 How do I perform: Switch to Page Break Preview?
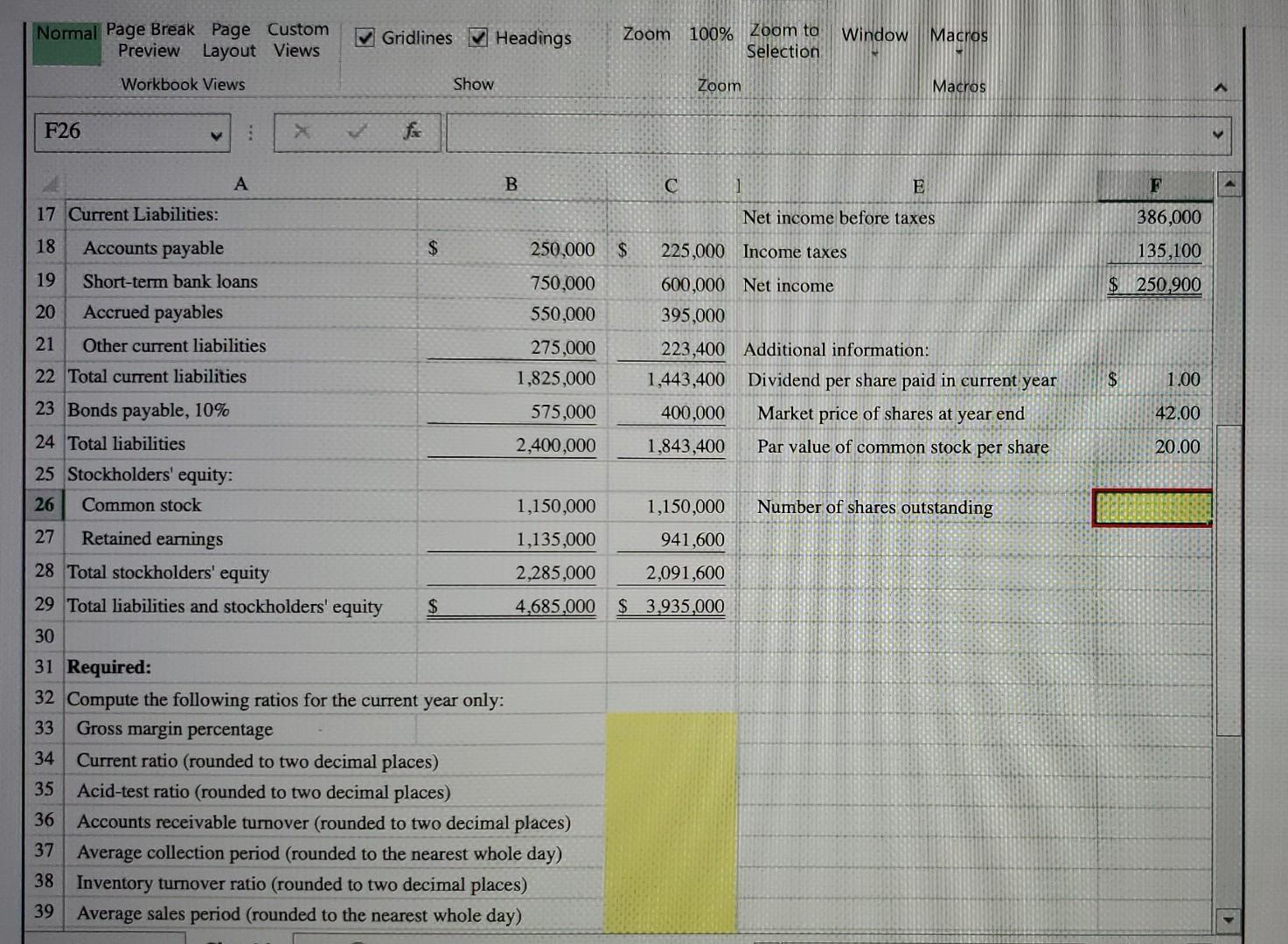tap(148, 40)
